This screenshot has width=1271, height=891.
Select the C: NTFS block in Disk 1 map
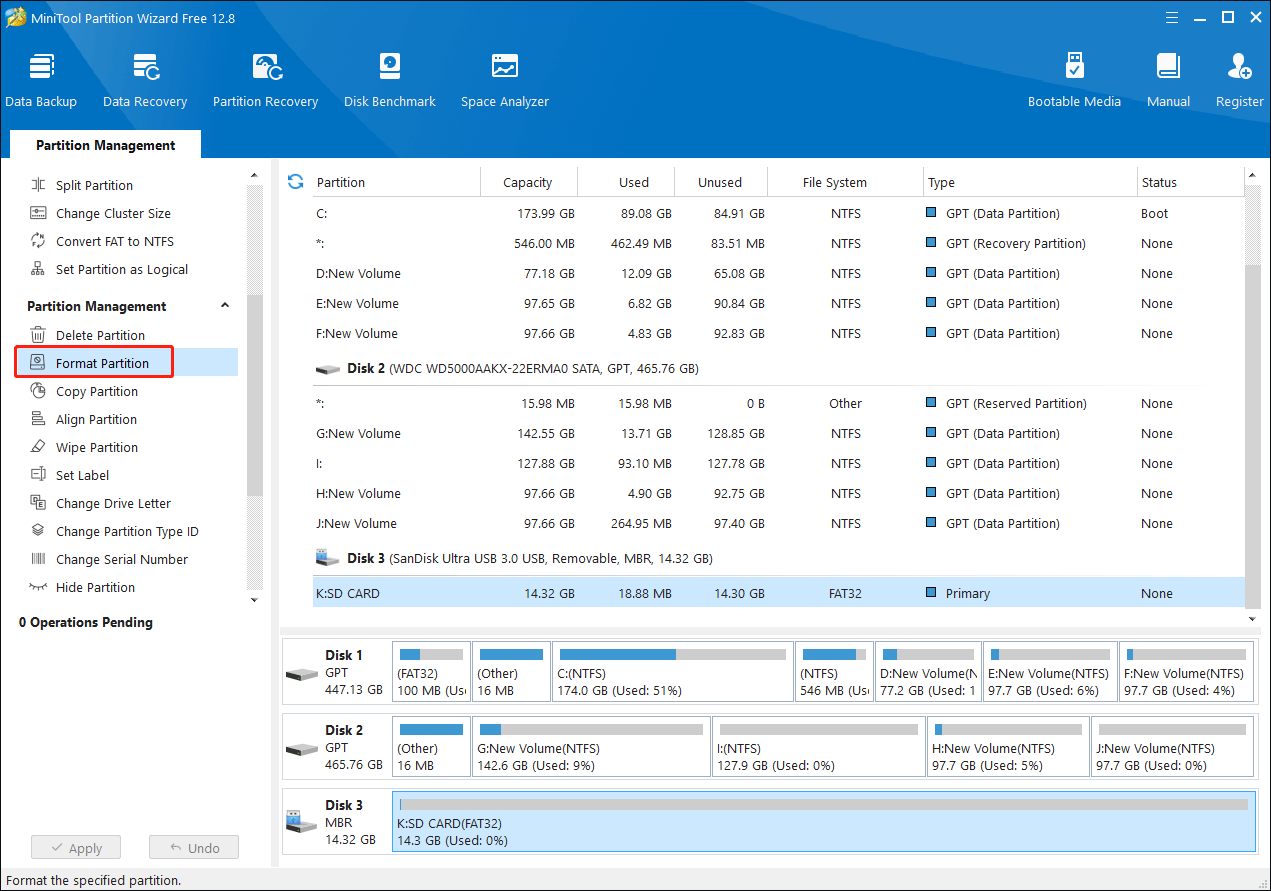[672, 672]
